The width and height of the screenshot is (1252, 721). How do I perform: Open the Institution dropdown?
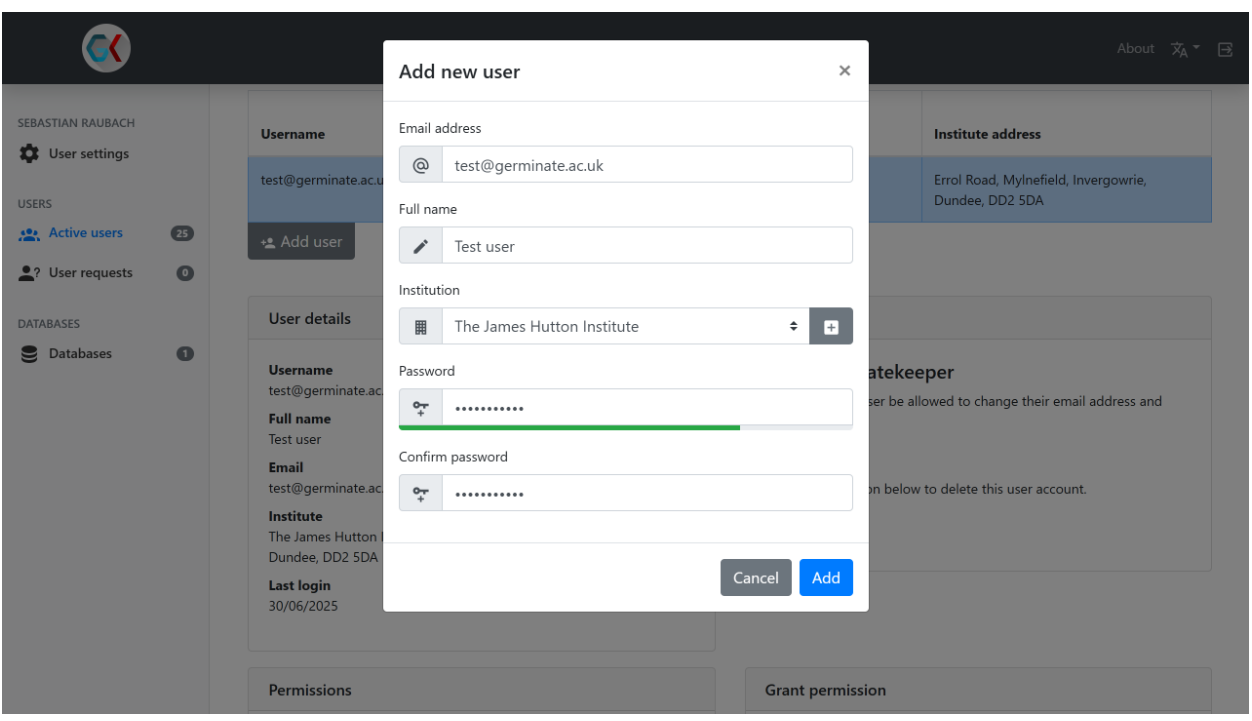coord(625,326)
